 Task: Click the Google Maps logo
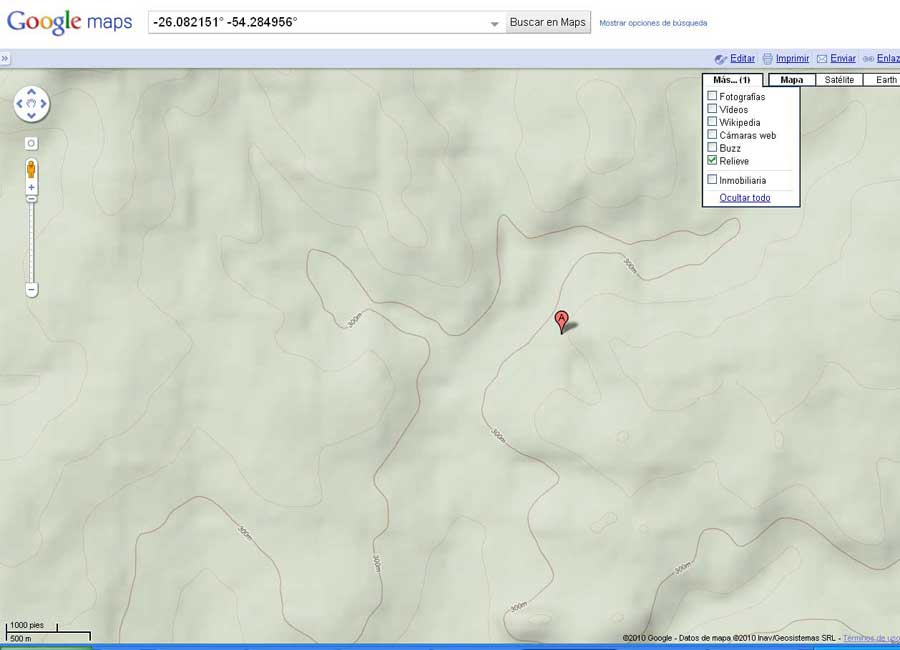point(69,22)
